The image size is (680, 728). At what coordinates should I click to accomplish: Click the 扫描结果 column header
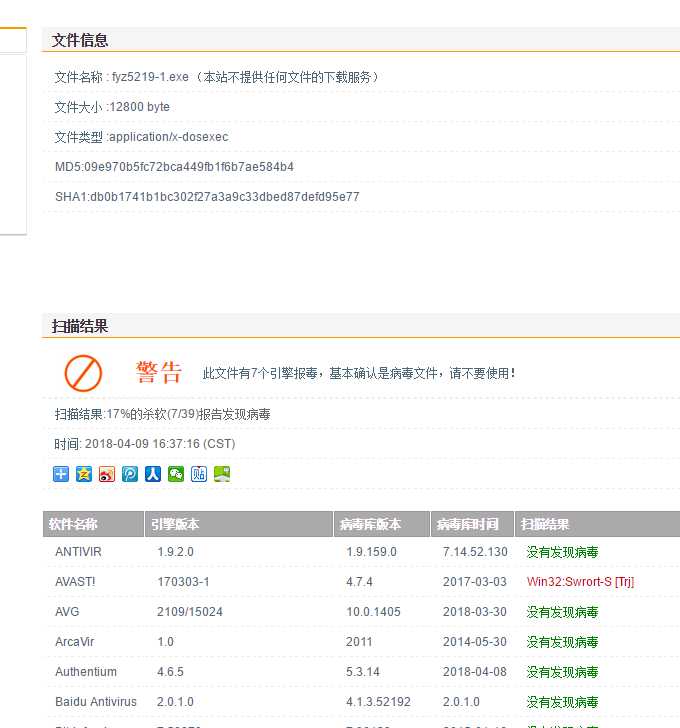597,524
